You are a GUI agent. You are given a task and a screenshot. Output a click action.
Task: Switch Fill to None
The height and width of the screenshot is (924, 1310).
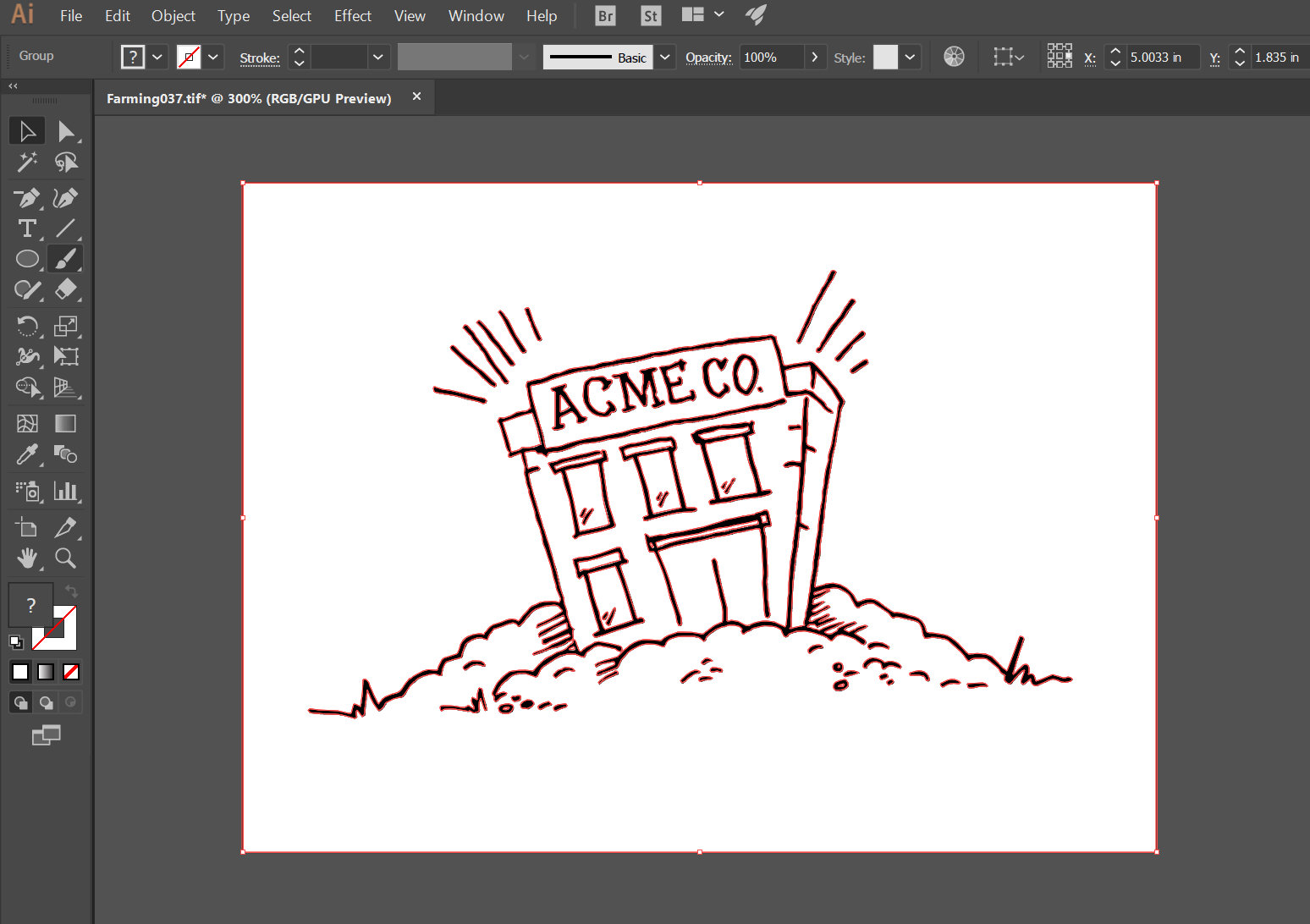pos(71,671)
